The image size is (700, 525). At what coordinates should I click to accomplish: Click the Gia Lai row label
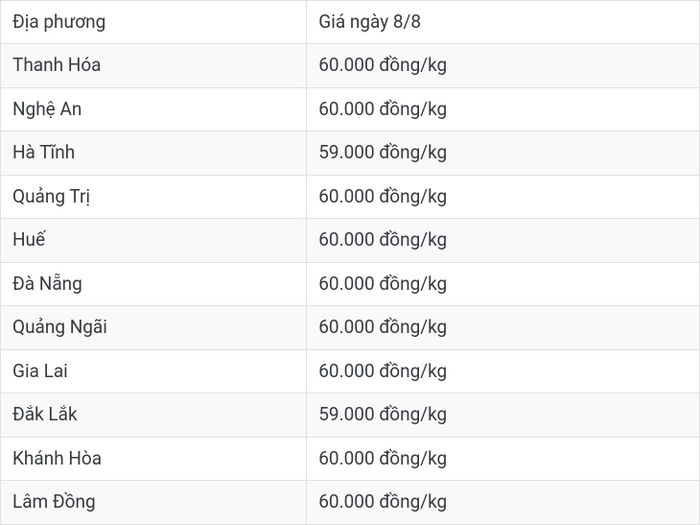40,371
